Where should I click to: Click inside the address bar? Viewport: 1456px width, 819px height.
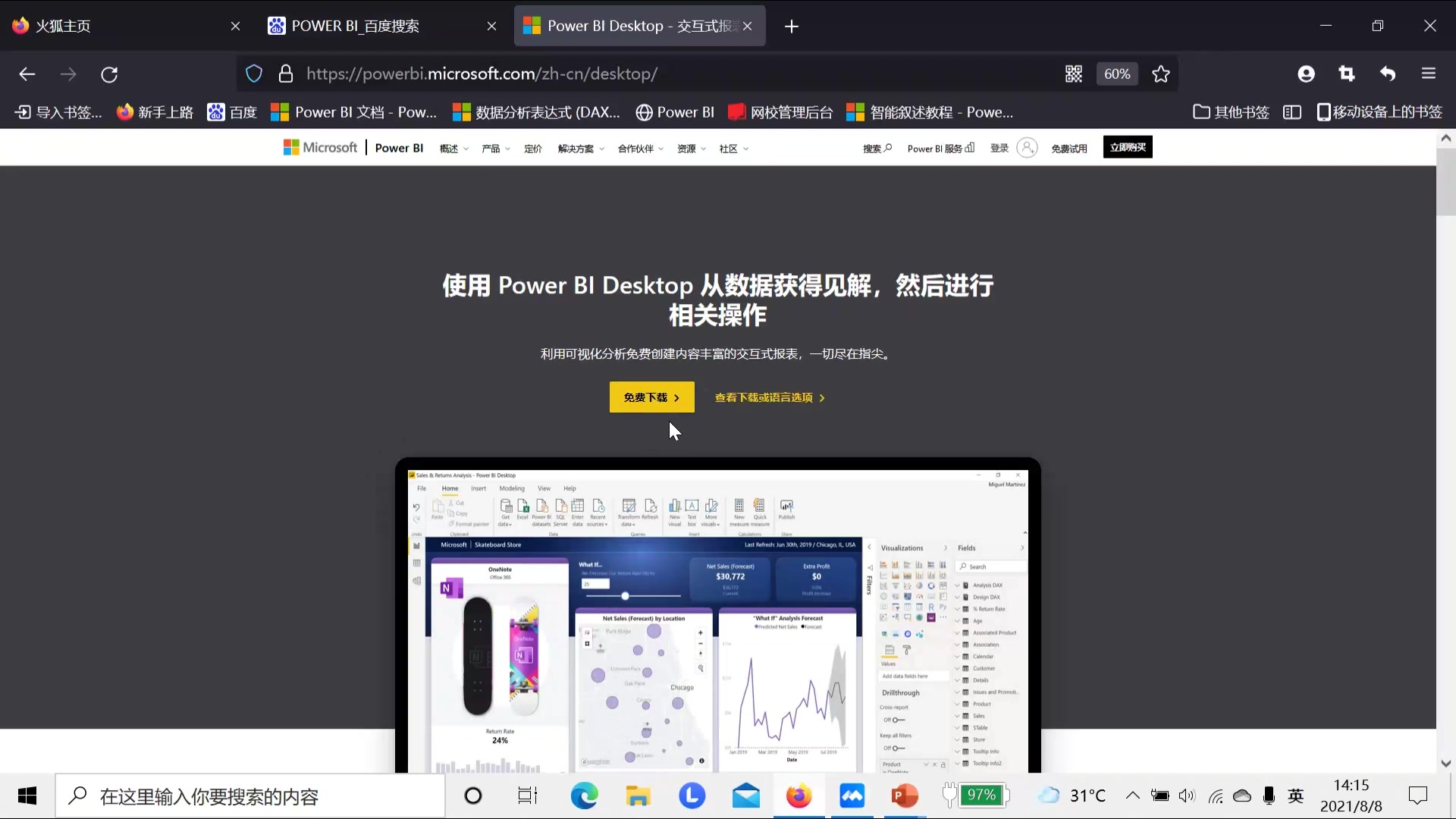pyautogui.click(x=531, y=74)
